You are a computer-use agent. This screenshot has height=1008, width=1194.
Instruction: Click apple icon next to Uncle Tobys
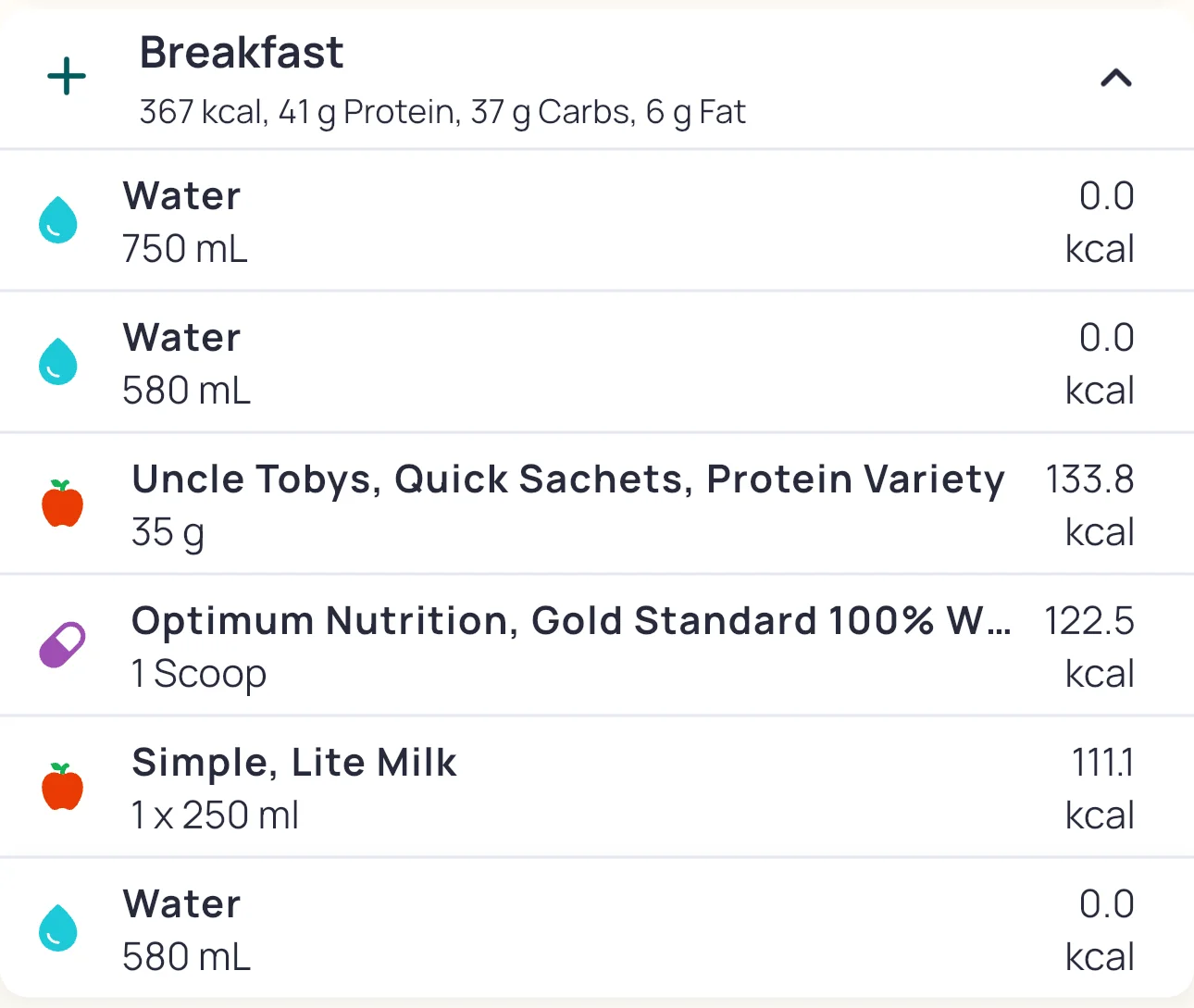tap(62, 504)
